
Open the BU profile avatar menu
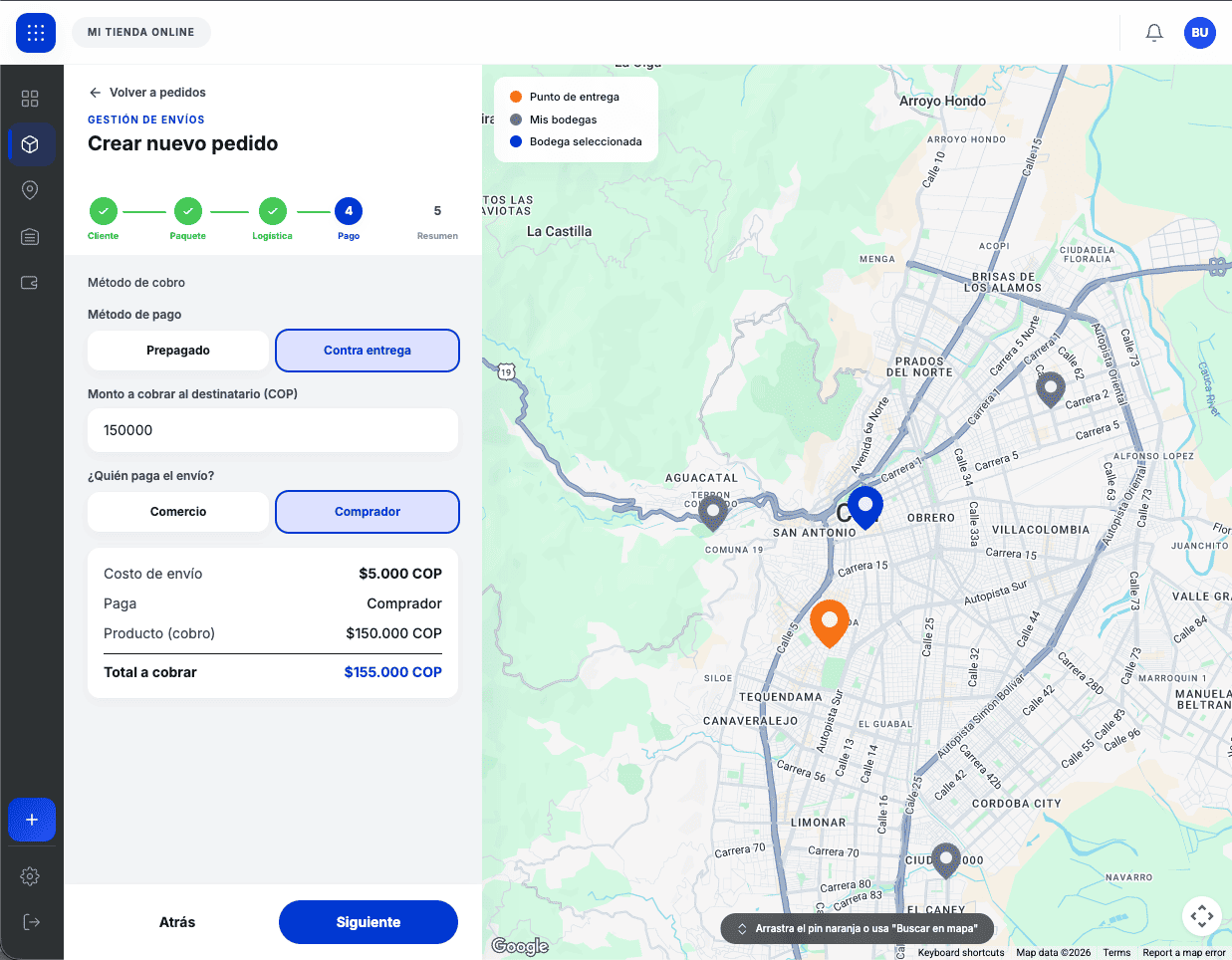(1199, 32)
